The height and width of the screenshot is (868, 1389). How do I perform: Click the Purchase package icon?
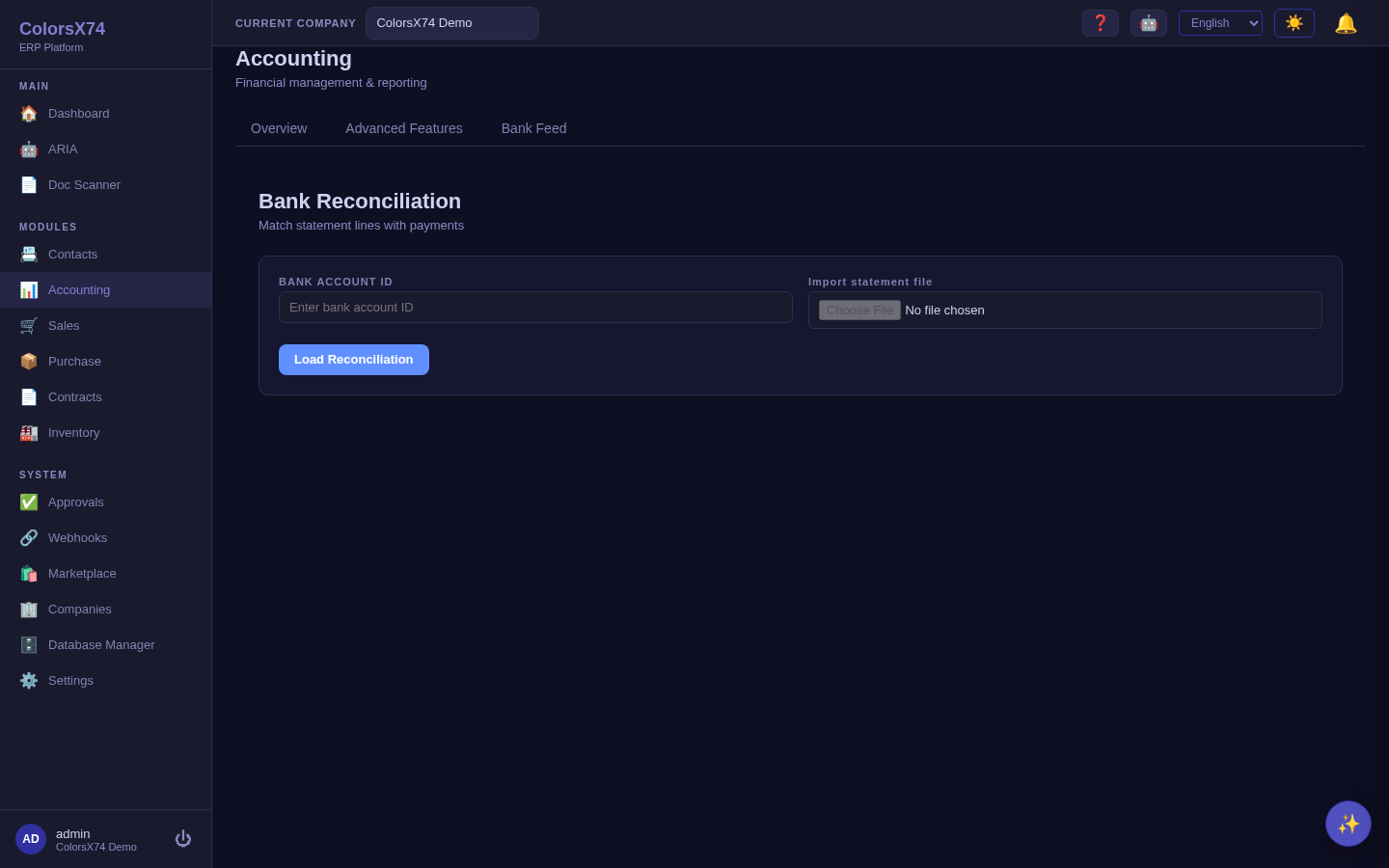(29, 362)
